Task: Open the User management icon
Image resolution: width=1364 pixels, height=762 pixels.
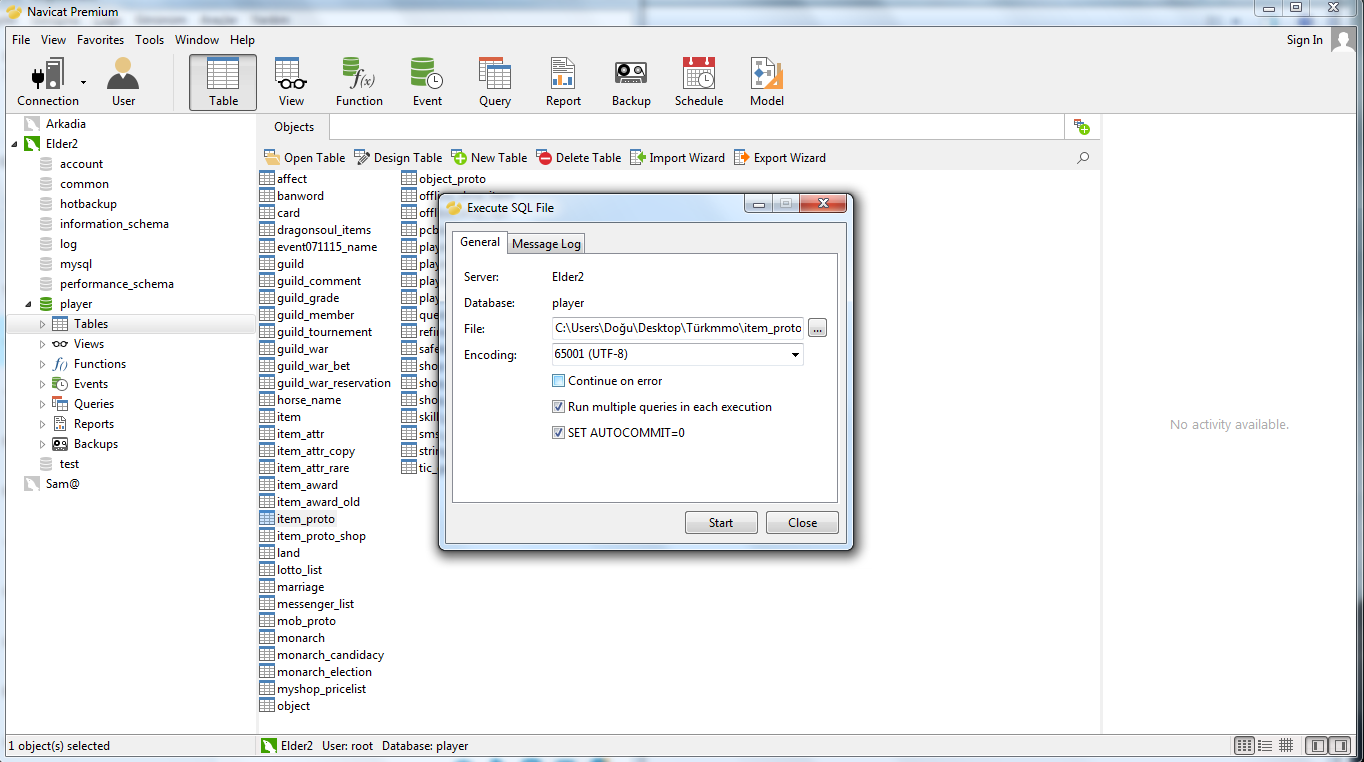Action: [123, 82]
